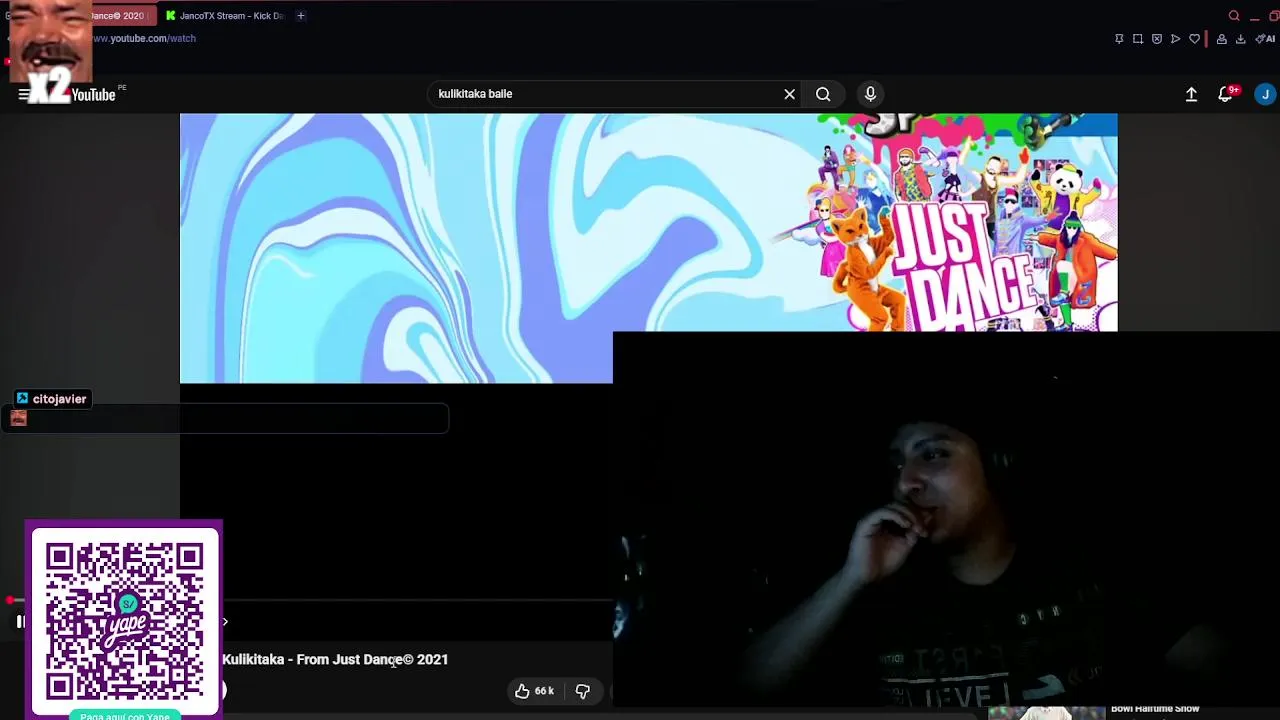
Task: Open browser snapshot capture tool
Action: pos(1138,39)
